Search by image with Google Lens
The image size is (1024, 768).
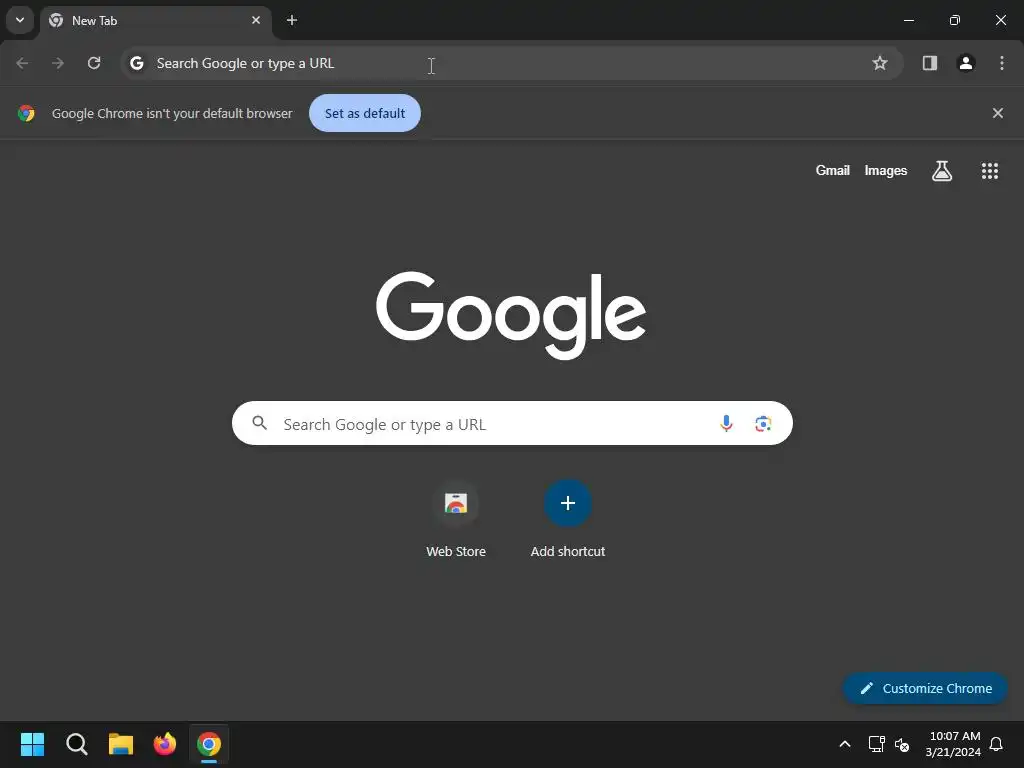point(763,424)
